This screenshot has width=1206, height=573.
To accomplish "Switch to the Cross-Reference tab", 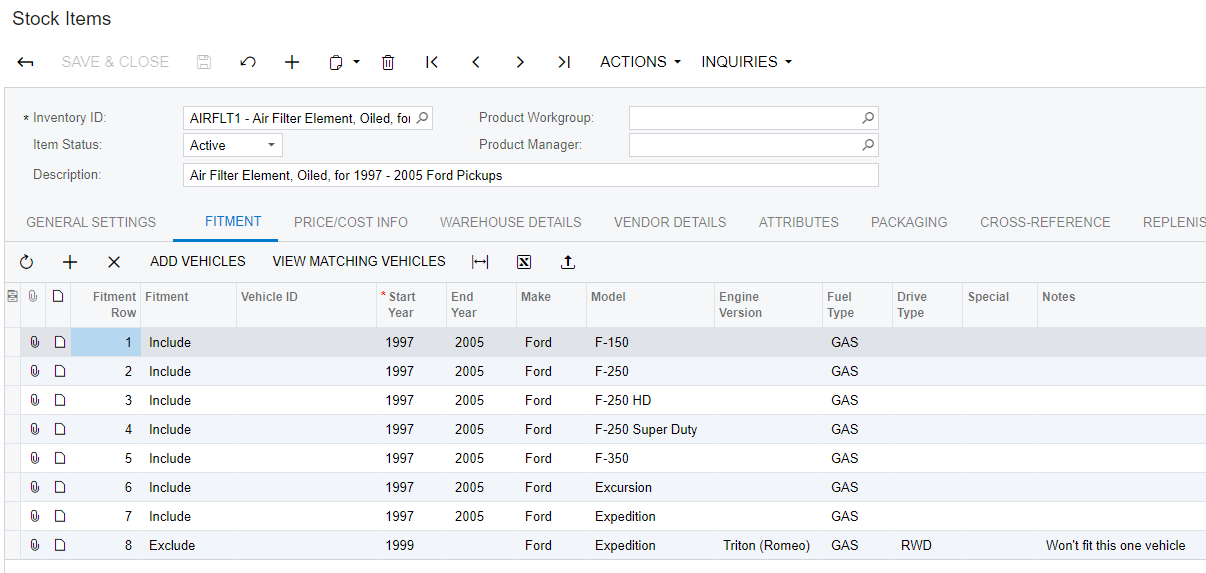I will (x=1045, y=222).
